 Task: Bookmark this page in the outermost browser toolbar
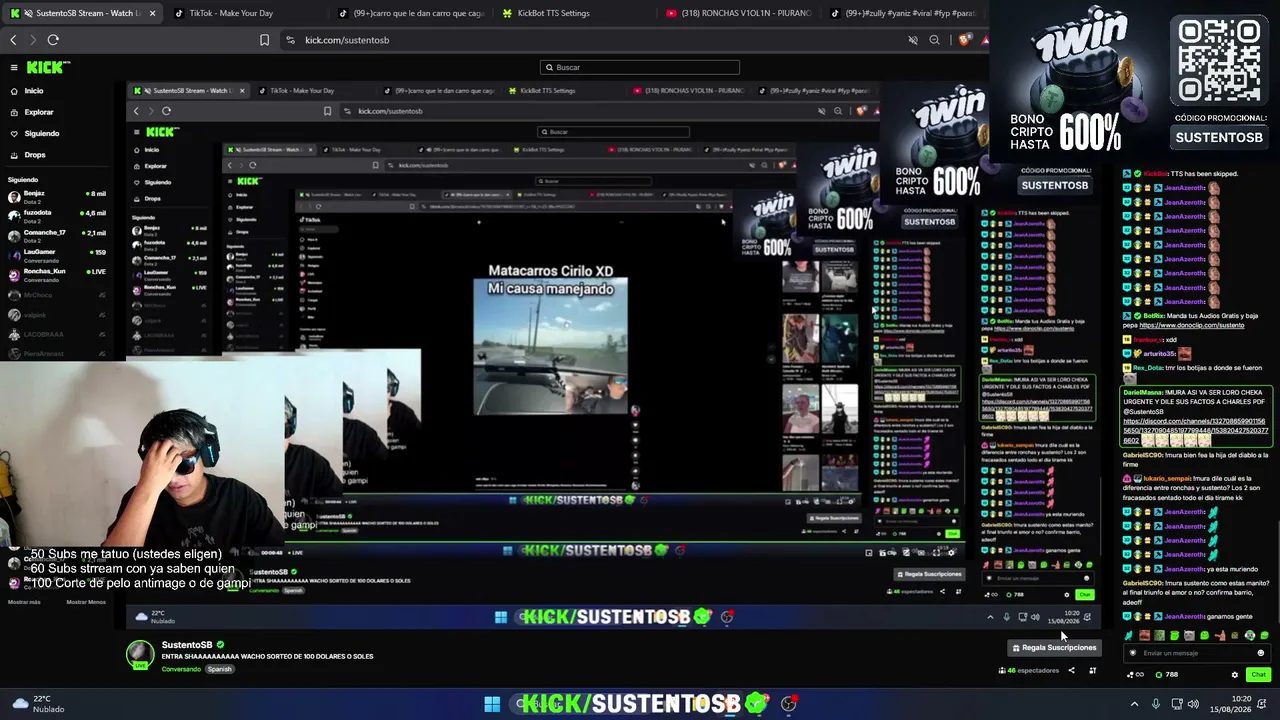tap(264, 40)
